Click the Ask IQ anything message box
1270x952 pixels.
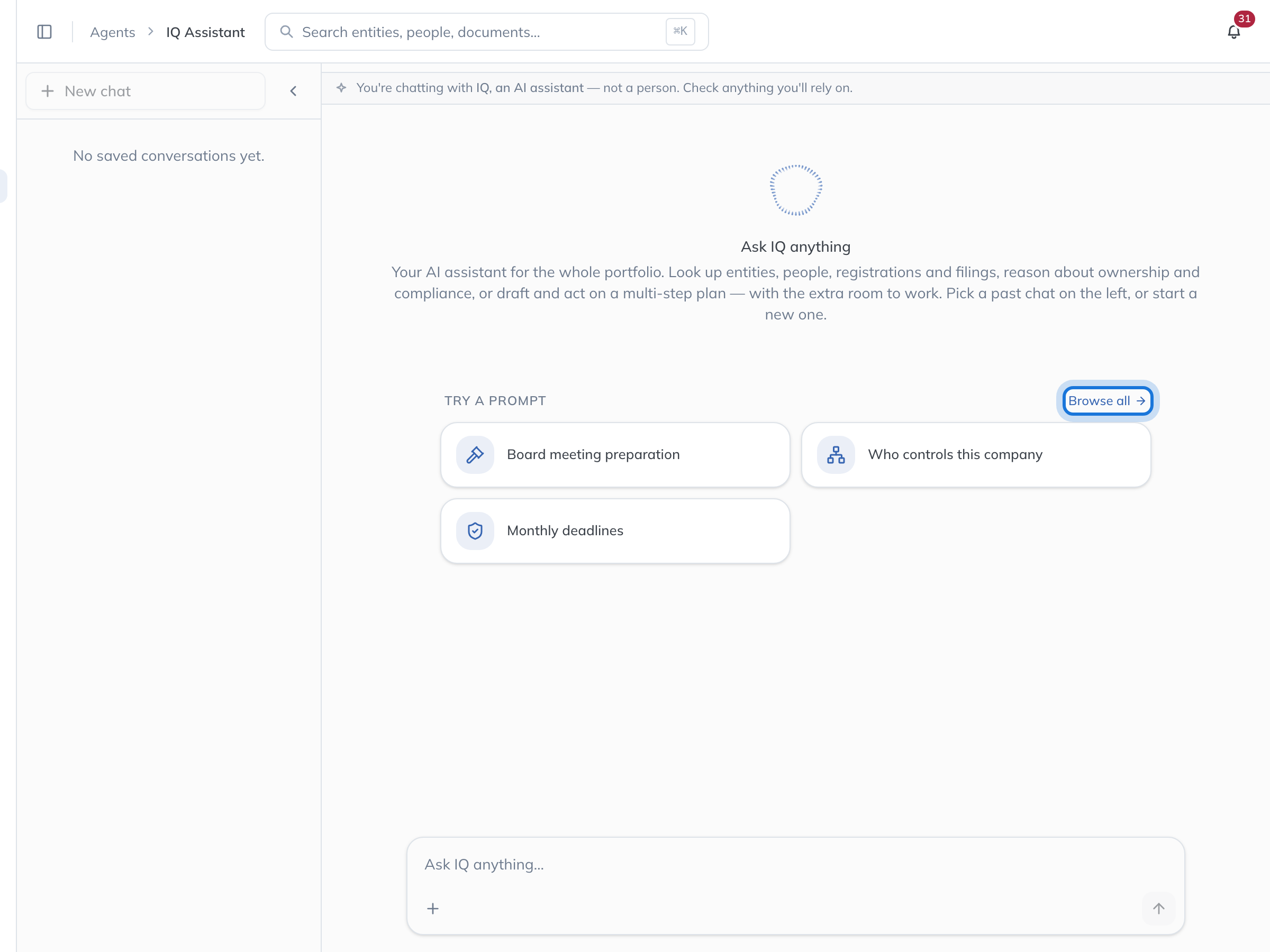tap(795, 885)
